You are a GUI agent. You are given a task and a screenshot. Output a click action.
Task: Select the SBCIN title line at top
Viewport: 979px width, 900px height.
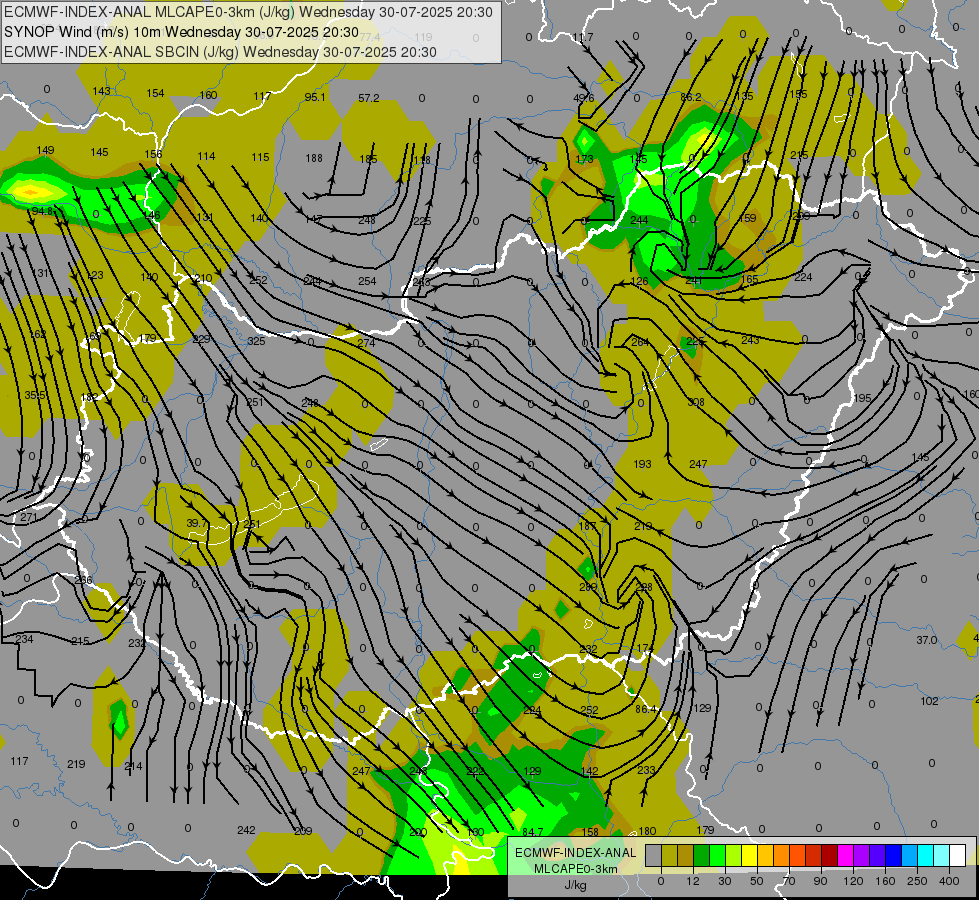click(220, 52)
